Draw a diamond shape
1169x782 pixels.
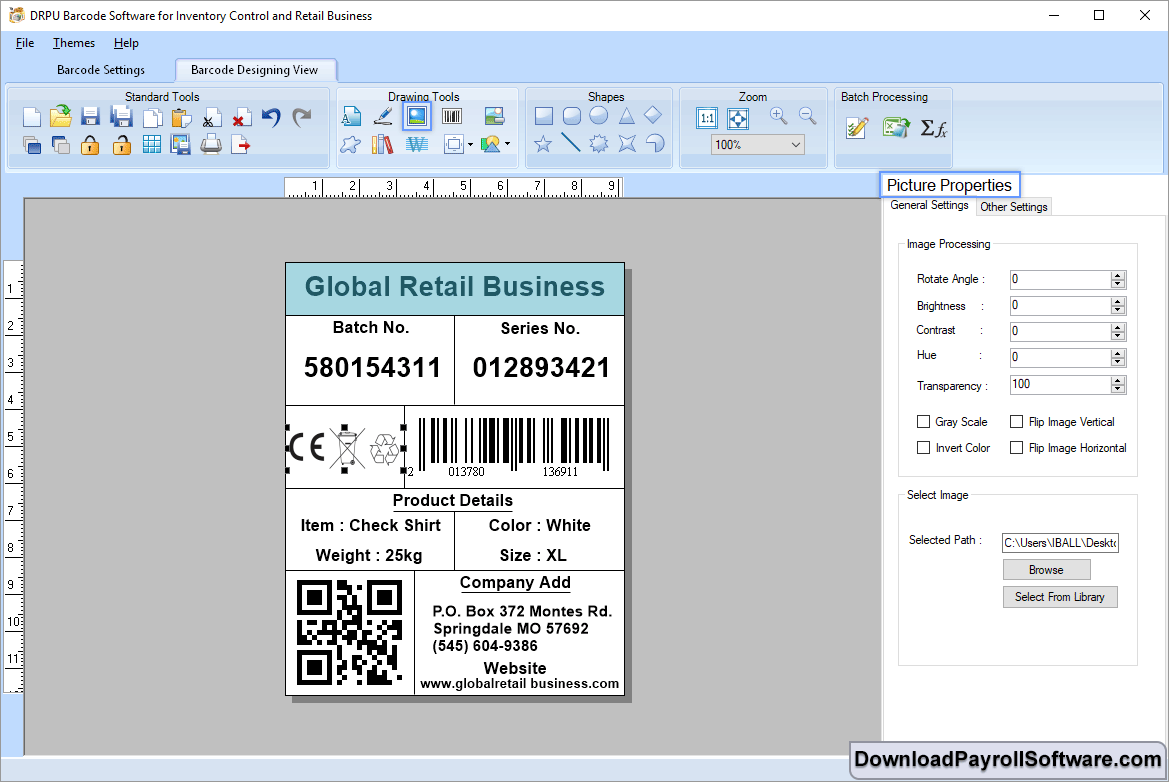(653, 116)
